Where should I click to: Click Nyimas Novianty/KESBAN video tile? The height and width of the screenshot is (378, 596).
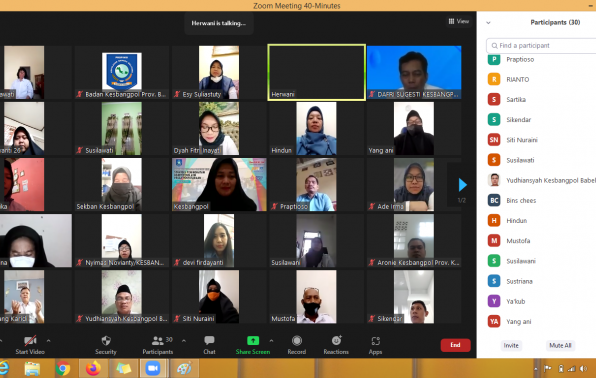click(x=122, y=240)
